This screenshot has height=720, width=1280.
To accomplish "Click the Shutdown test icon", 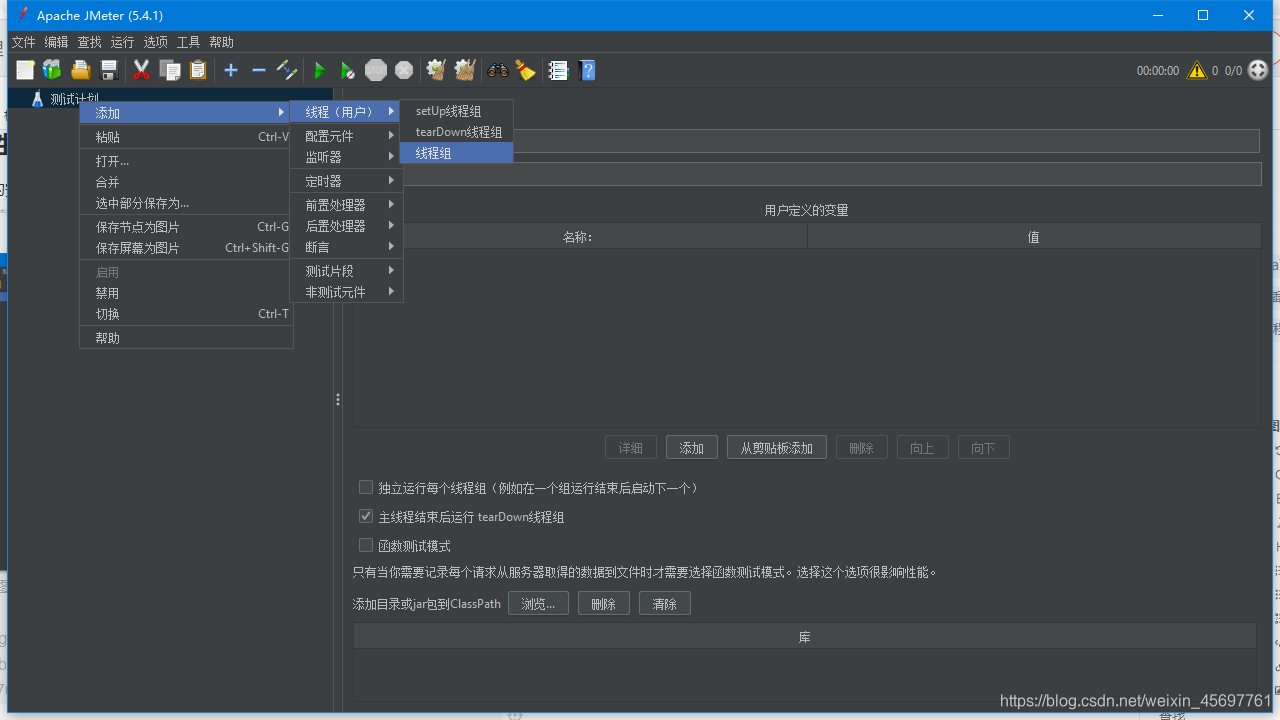I will coord(404,70).
